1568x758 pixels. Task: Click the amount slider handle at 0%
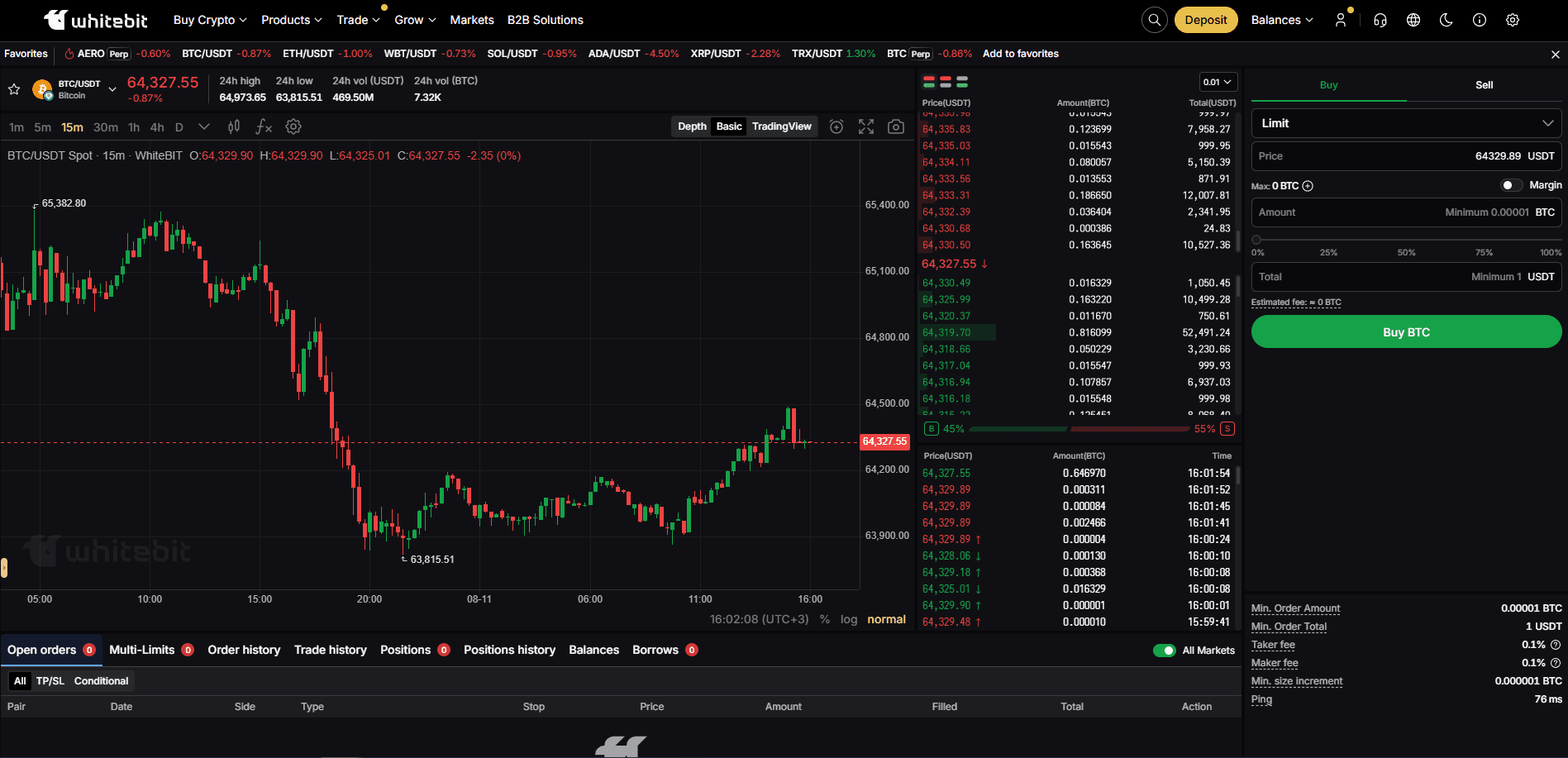pyautogui.click(x=1256, y=240)
